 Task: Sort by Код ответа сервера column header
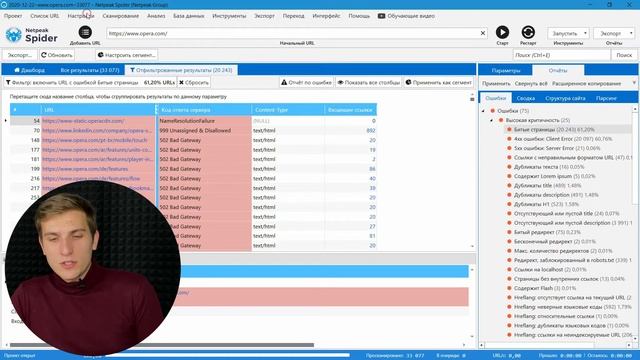click(204, 110)
